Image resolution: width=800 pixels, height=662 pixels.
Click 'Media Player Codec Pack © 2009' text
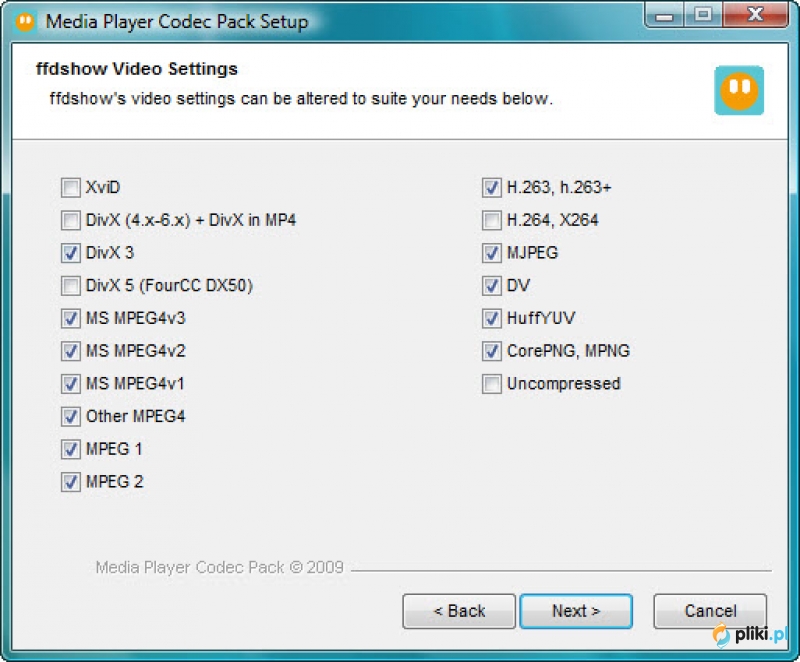click(x=219, y=567)
